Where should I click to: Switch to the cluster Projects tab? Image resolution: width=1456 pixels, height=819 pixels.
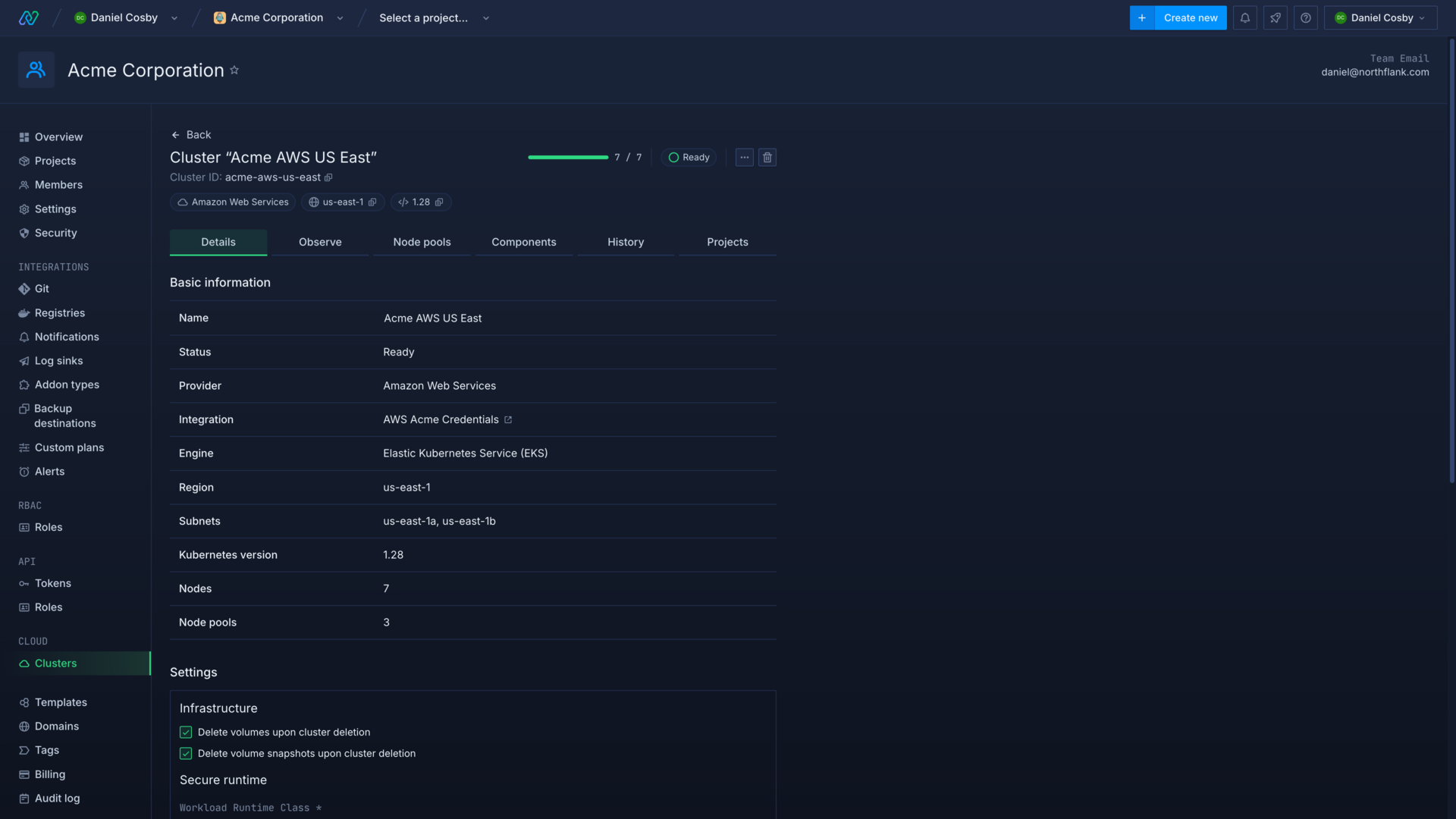(727, 242)
